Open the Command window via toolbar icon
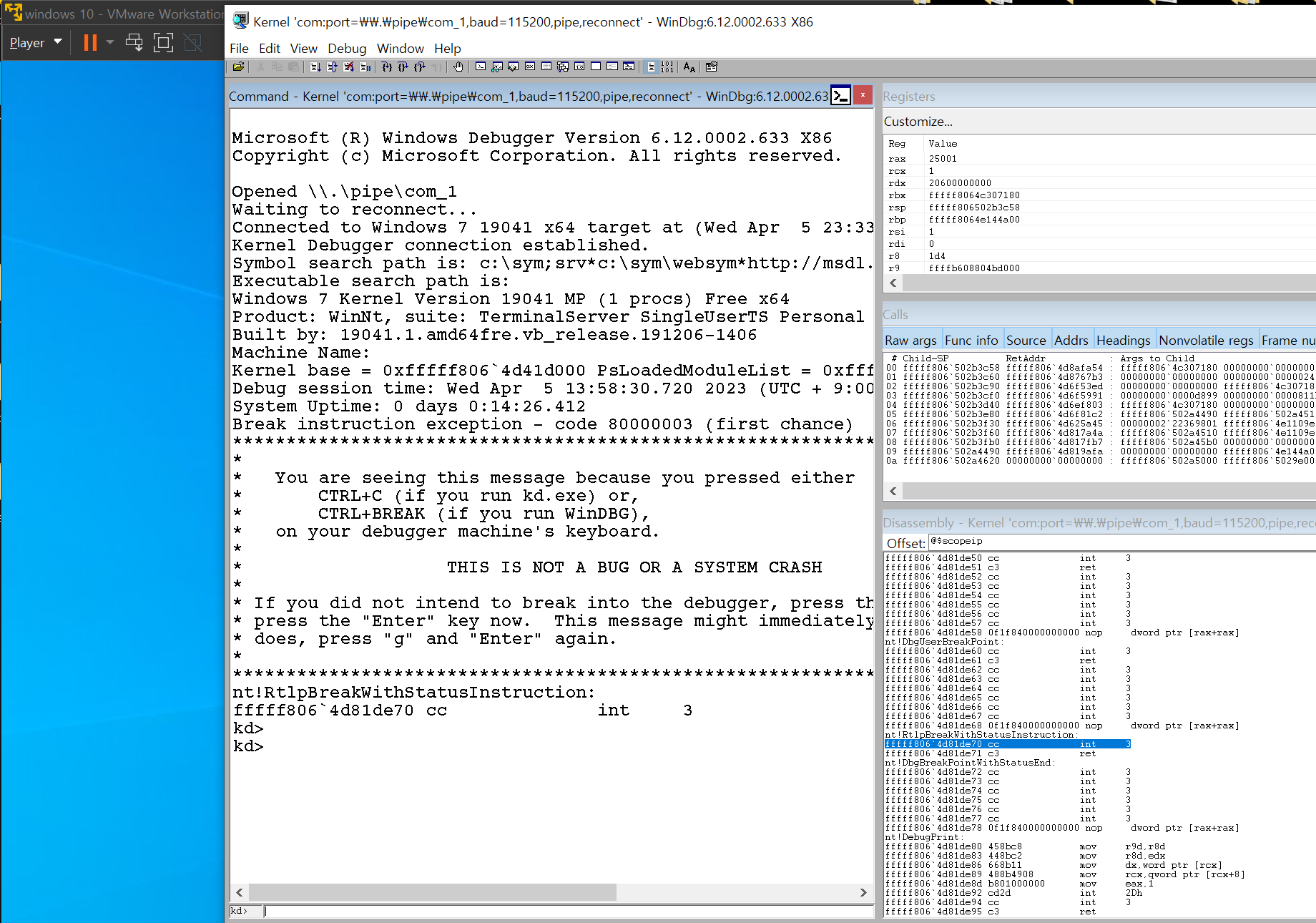Image resolution: width=1316 pixels, height=923 pixels. point(481,67)
